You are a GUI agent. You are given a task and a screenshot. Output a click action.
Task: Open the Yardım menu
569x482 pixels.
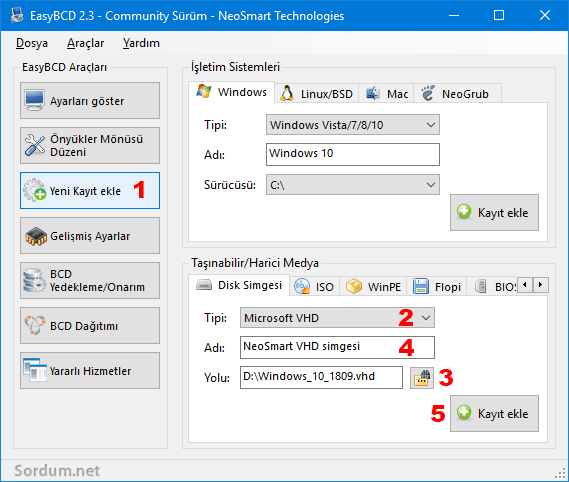(x=141, y=43)
